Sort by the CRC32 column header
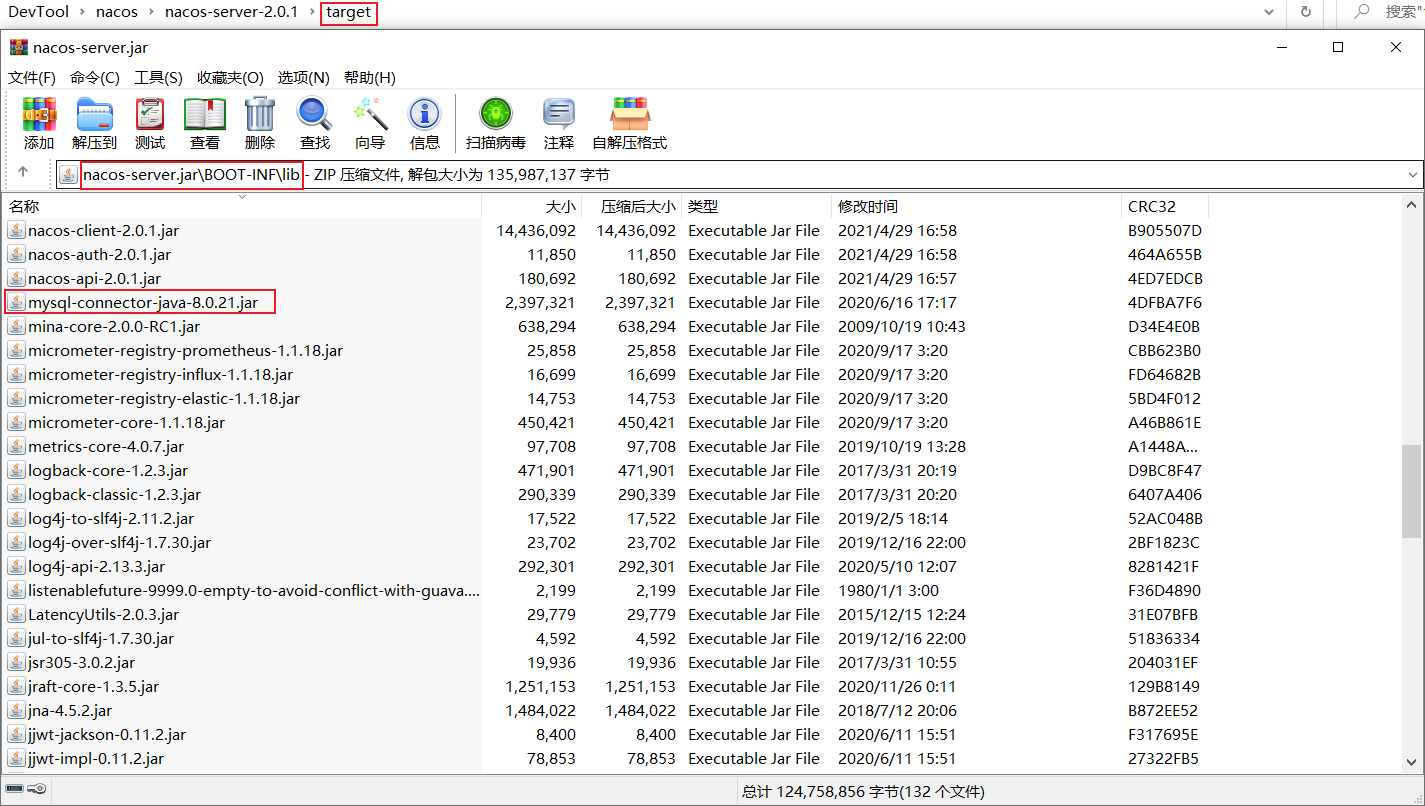1425x806 pixels. (x=1165, y=206)
